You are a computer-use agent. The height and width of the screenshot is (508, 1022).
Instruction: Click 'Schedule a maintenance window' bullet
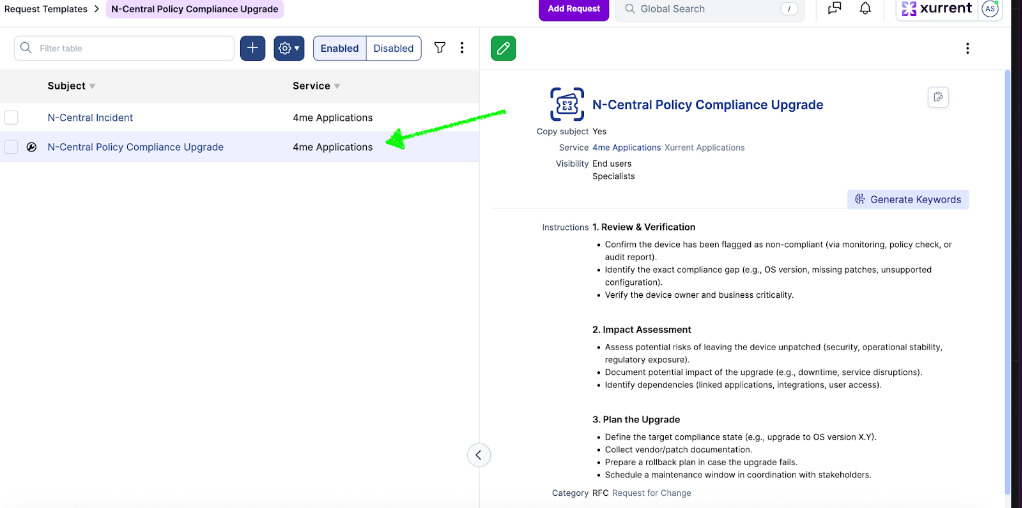[738, 475]
